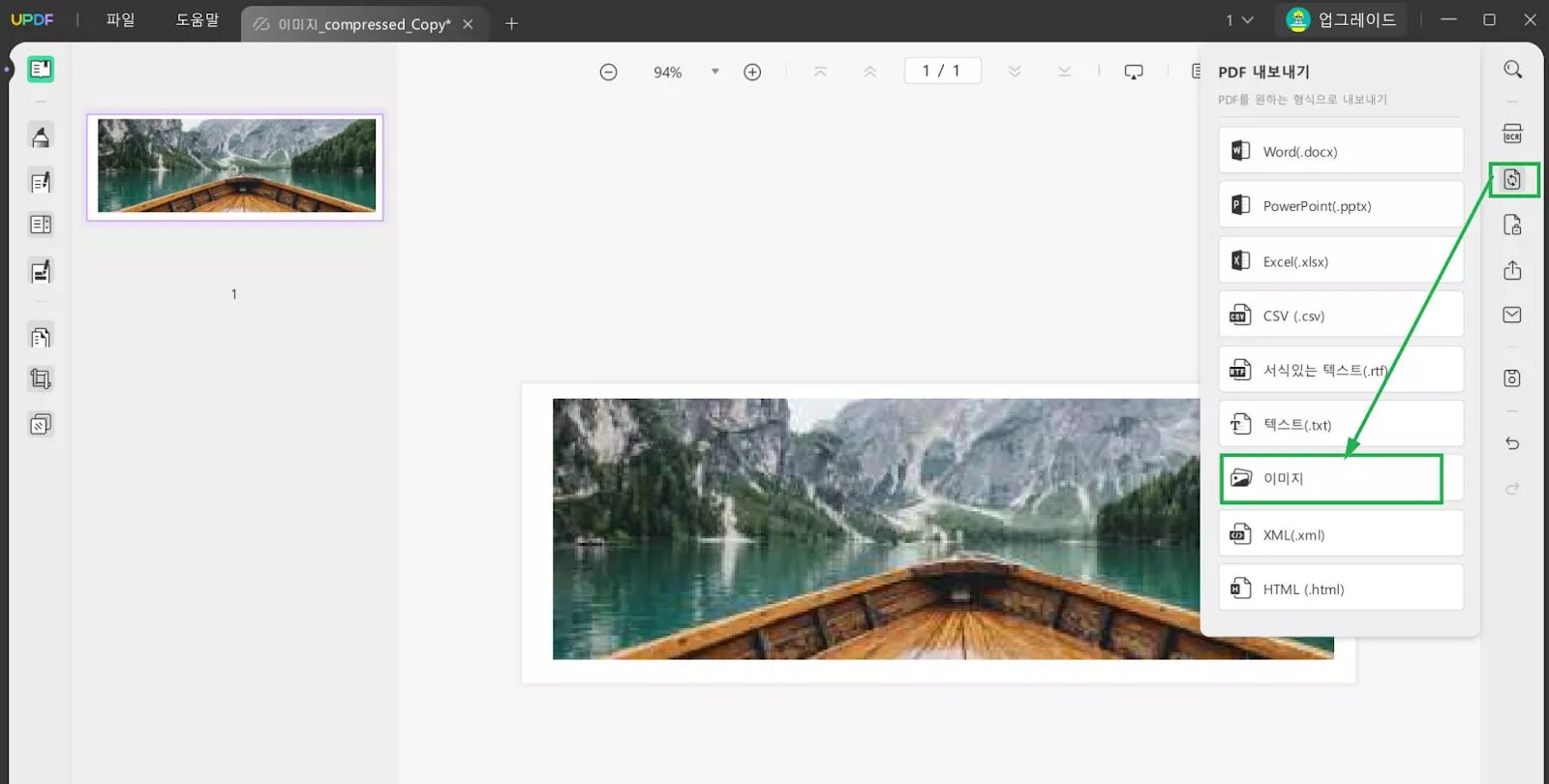Viewport: 1549px width, 784px height.
Task: Jump to the last page
Action: [1064, 72]
